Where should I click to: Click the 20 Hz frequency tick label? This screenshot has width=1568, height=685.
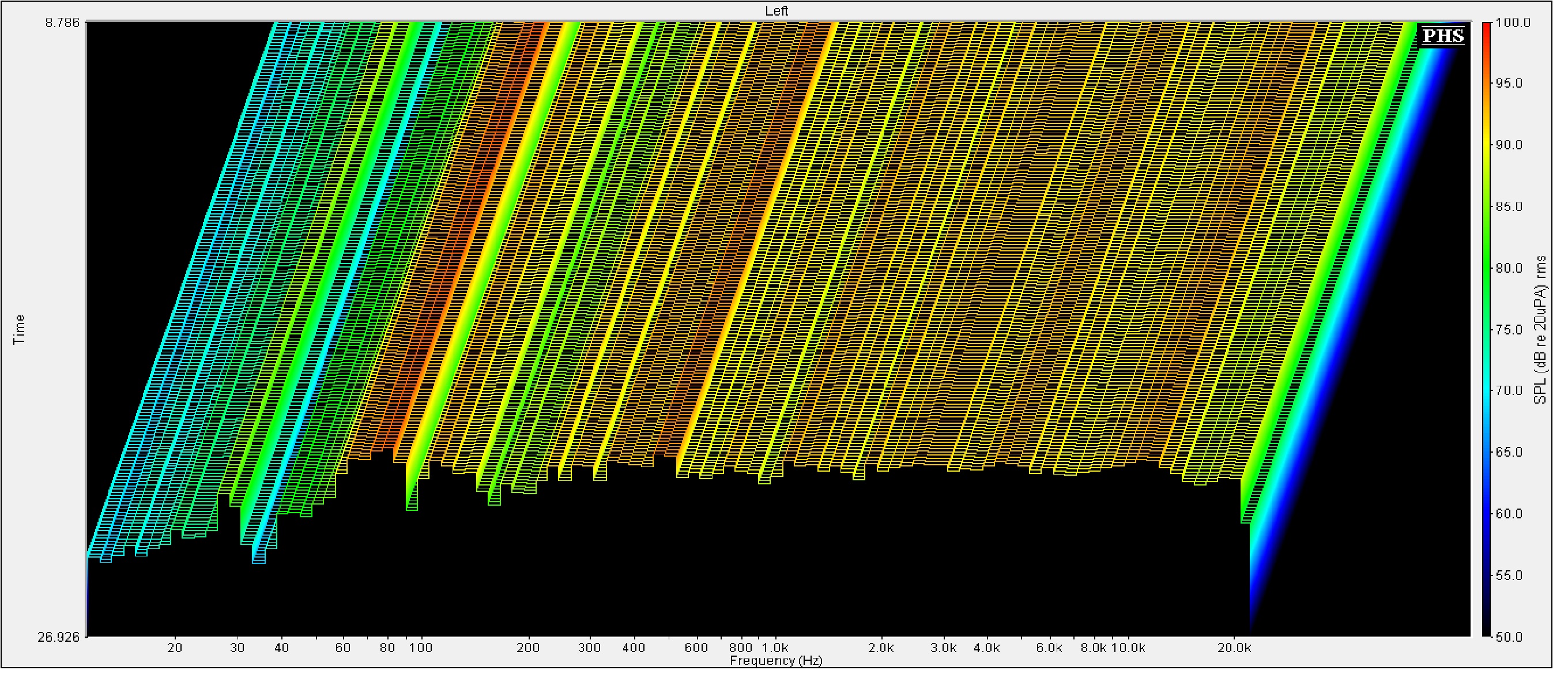click(x=175, y=648)
